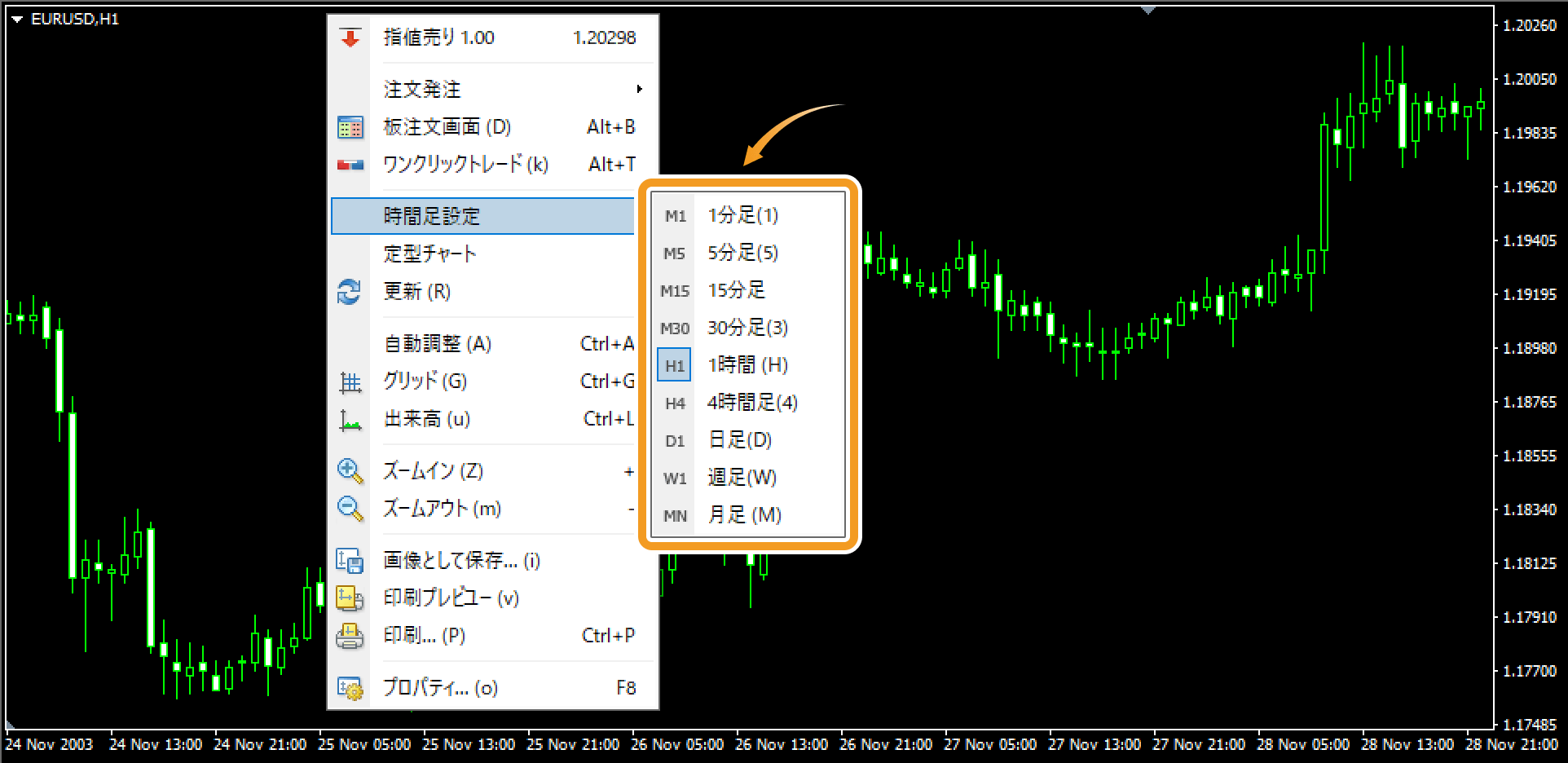Click the zoom in magnifier icon
Image resolution: width=1568 pixels, height=763 pixels.
[350, 471]
